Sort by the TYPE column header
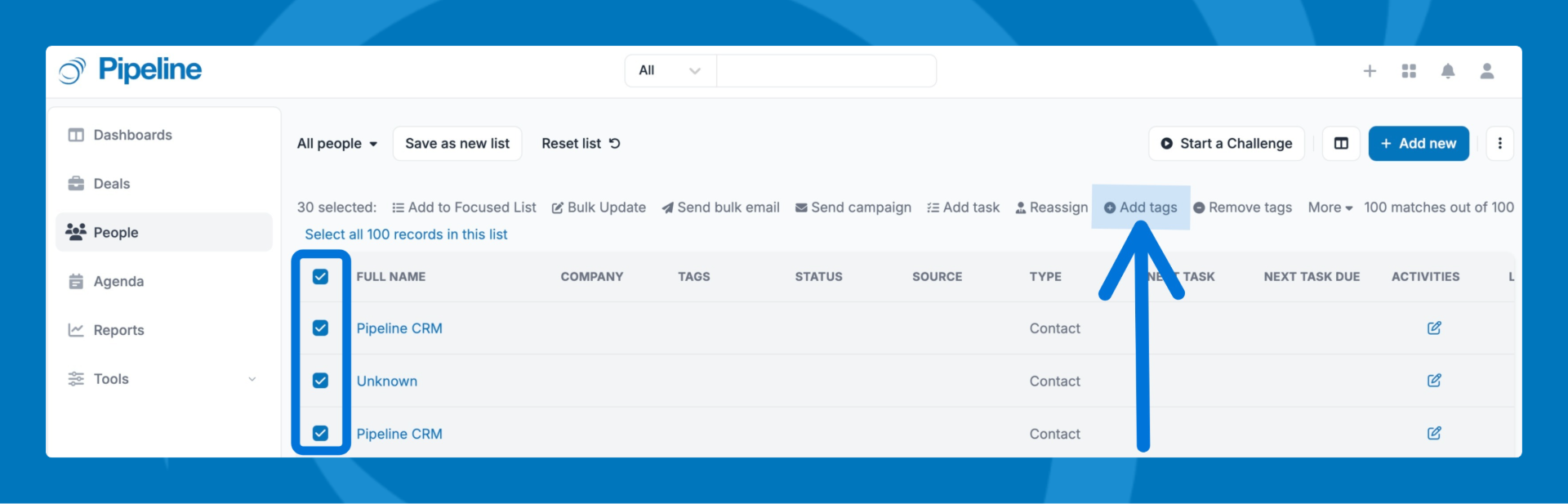The height and width of the screenshot is (504, 1568). [x=1045, y=277]
